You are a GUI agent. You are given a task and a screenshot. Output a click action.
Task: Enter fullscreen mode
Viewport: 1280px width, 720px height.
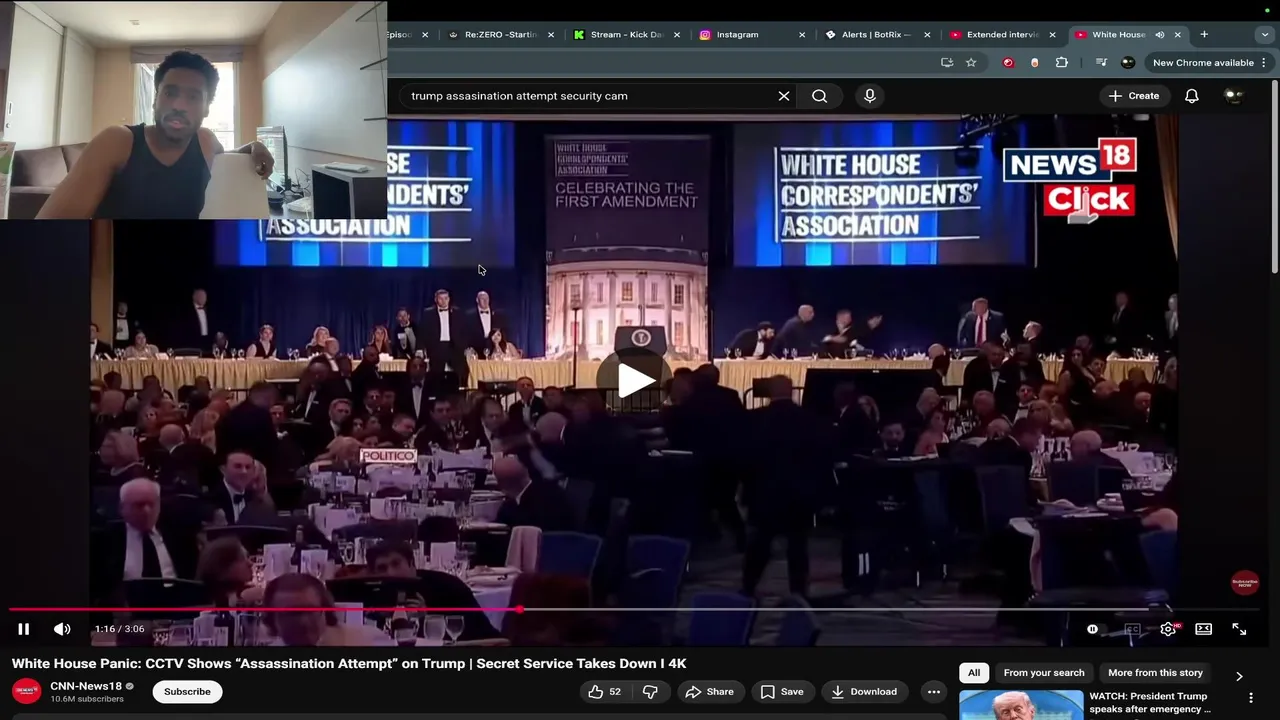pos(1239,629)
